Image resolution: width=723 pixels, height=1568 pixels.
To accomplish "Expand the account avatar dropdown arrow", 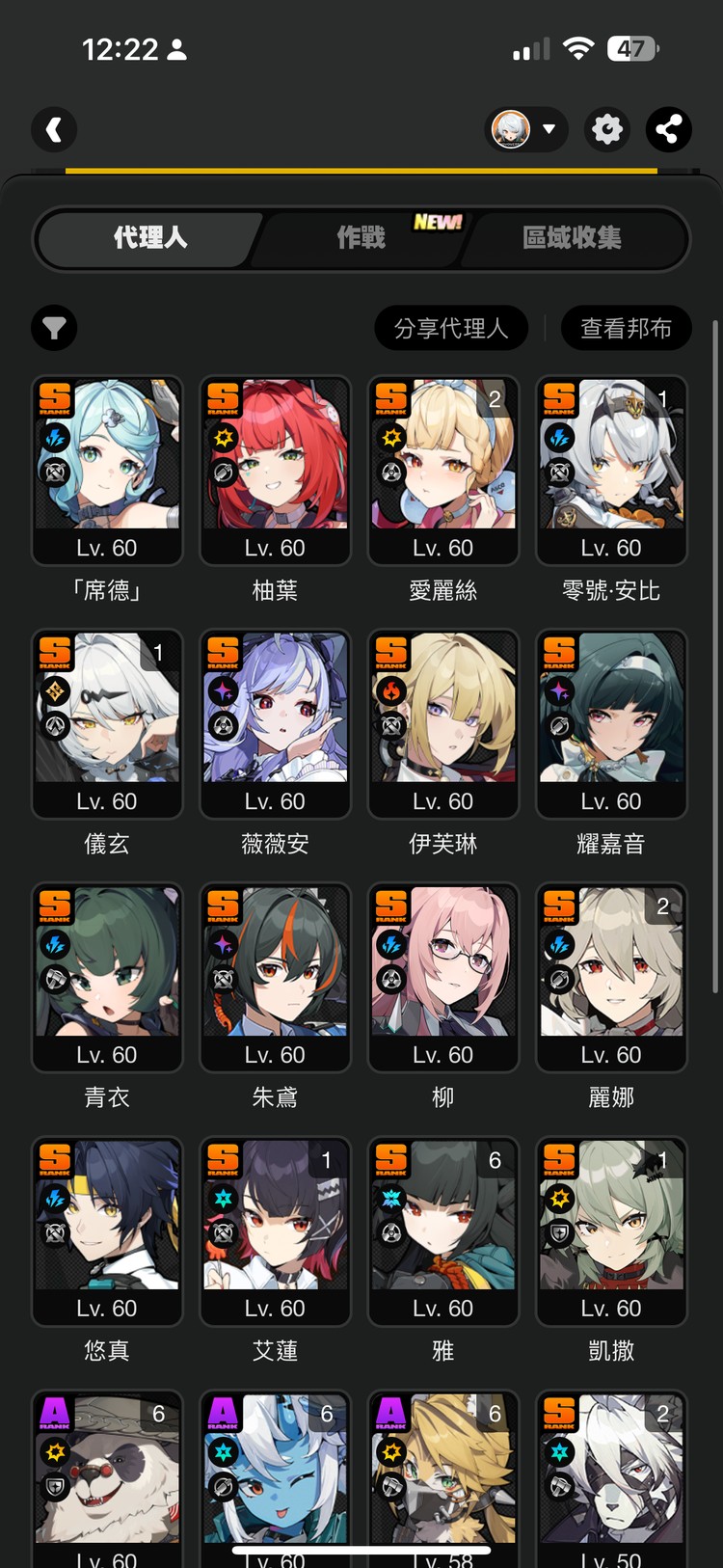I will click(549, 129).
